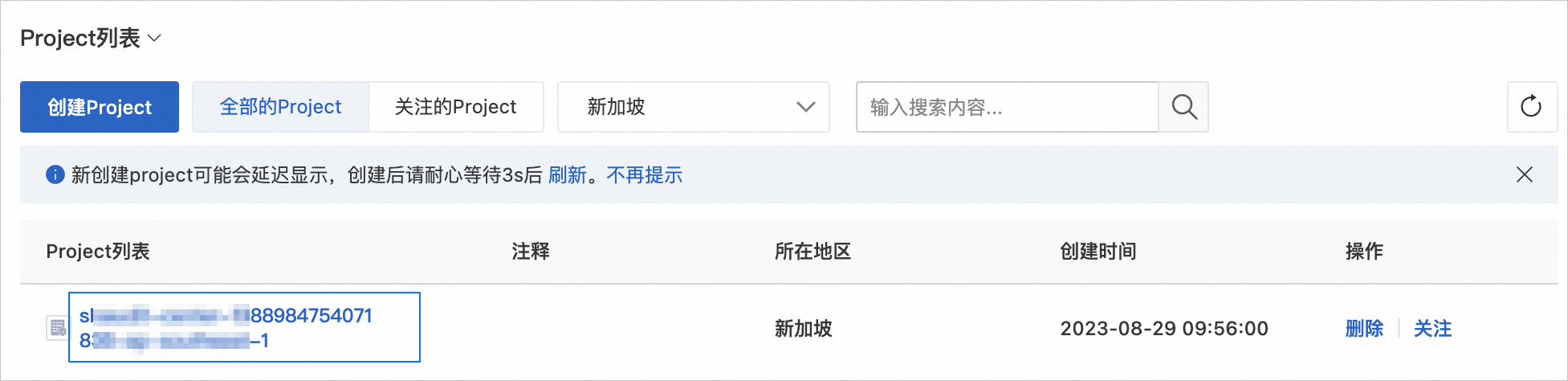
Task: Click the 不再提示 link
Action: (644, 175)
